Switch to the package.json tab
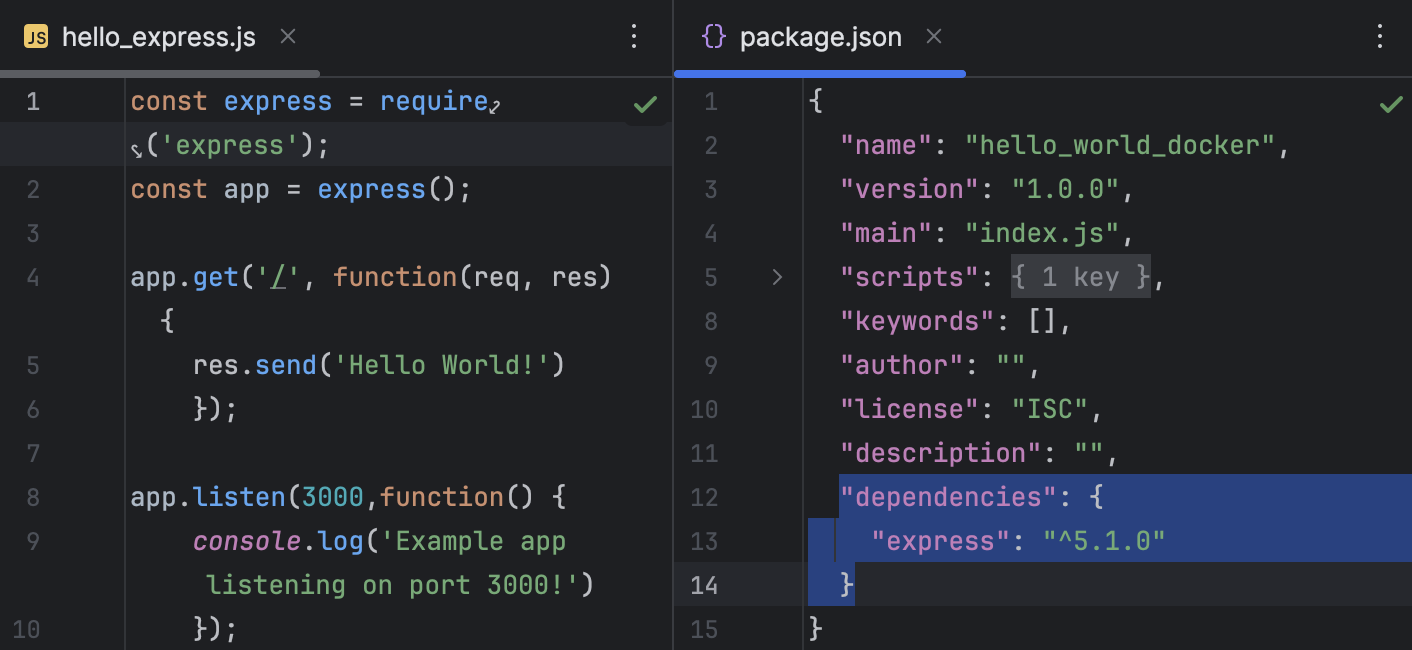The width and height of the screenshot is (1412, 650). [820, 36]
